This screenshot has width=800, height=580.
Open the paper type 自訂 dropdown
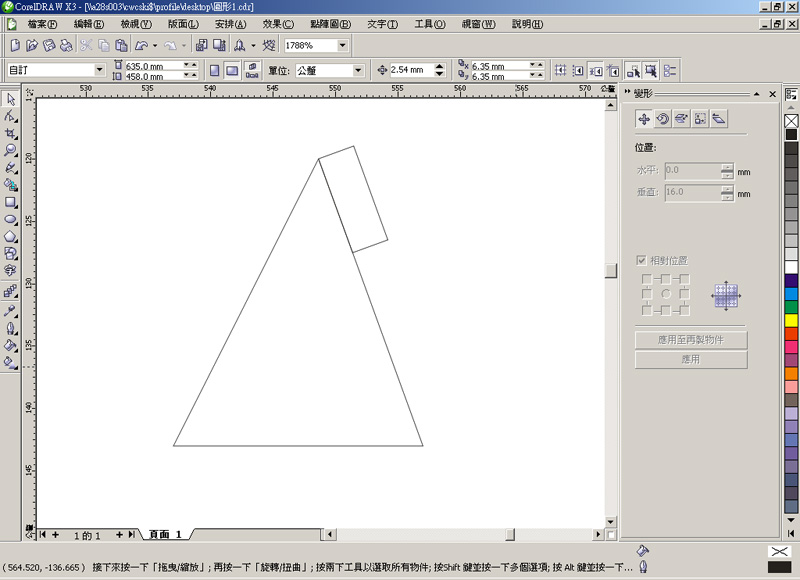(x=99, y=70)
